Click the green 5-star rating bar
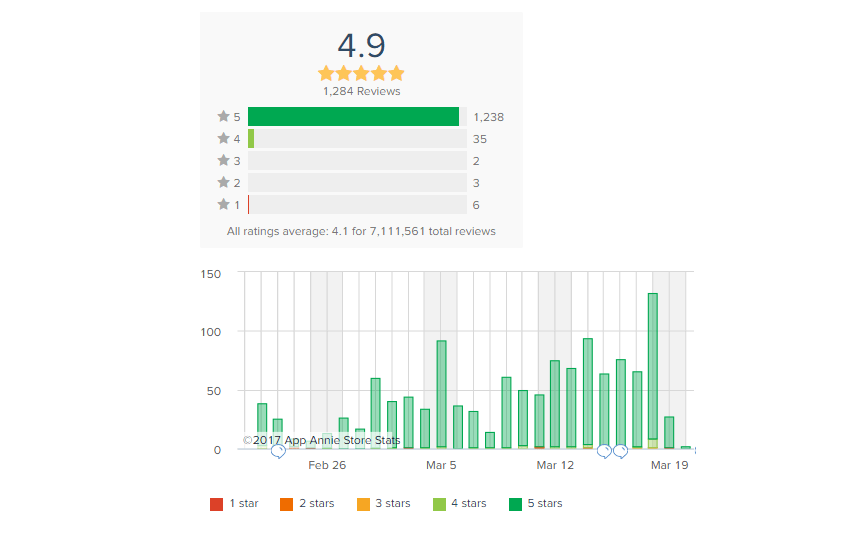858x536 pixels. click(x=353, y=116)
